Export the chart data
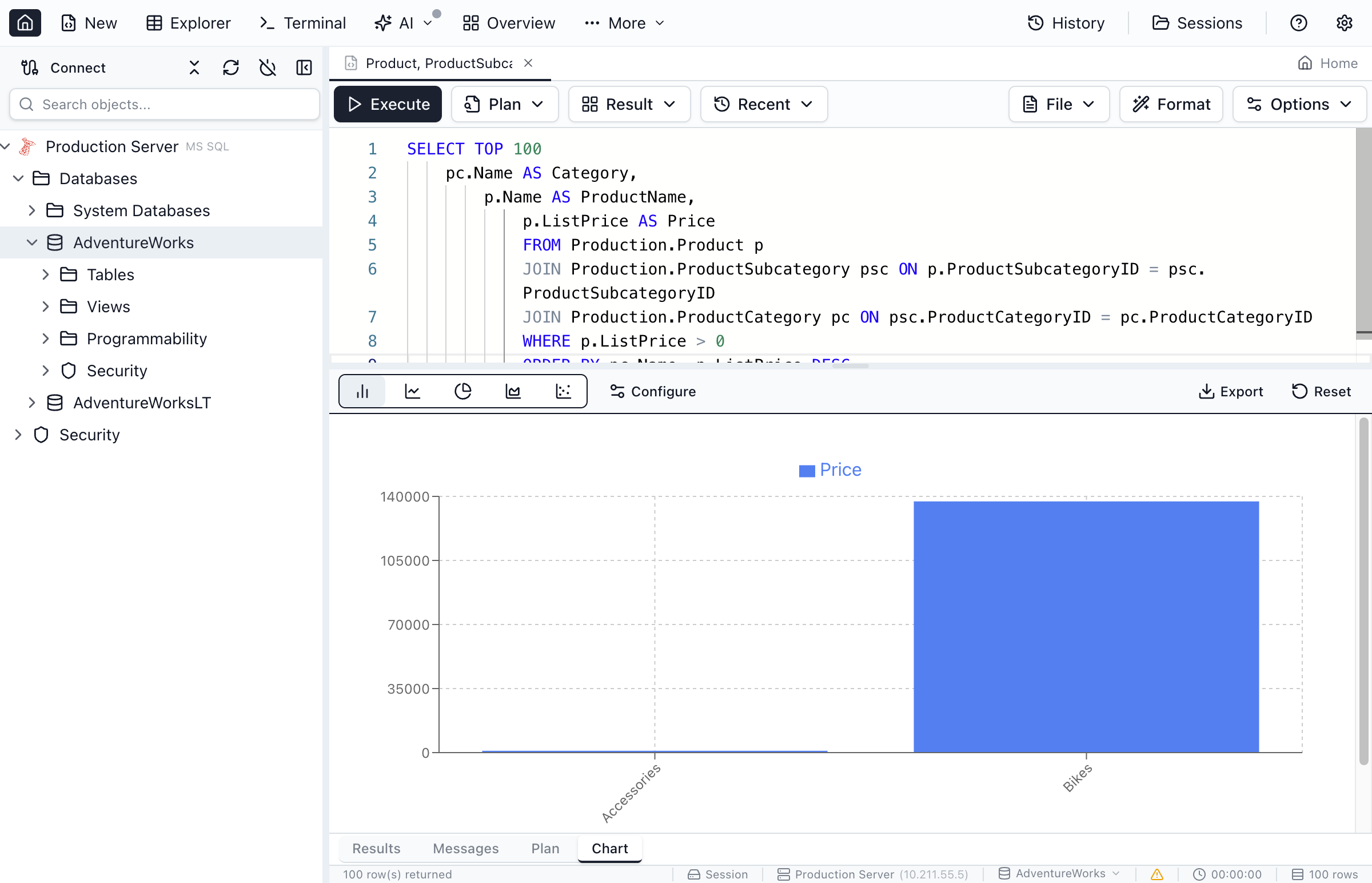The image size is (1372, 883). tap(1231, 391)
